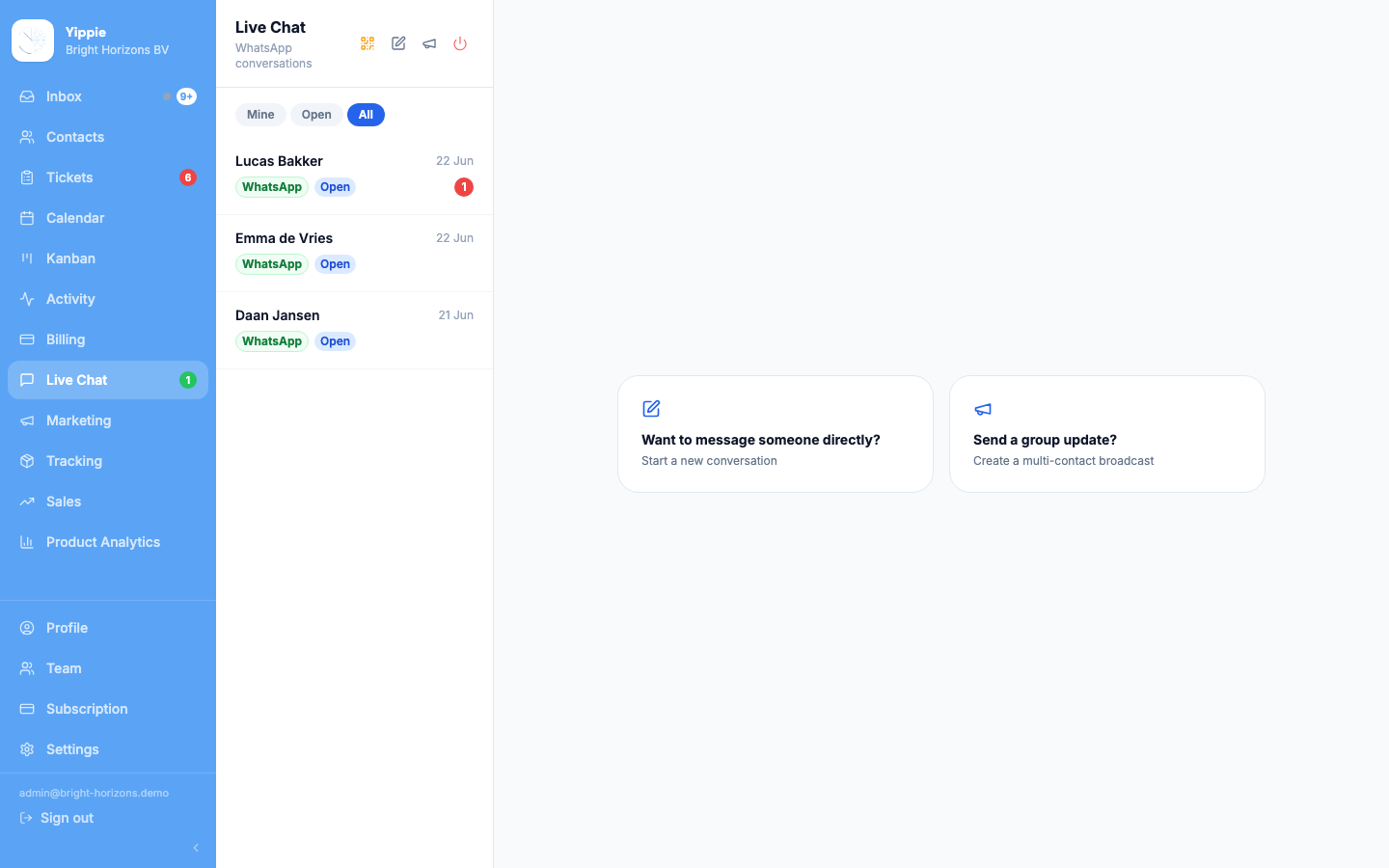
Task: Click the Inbox 9+ badge
Action: coord(186,96)
